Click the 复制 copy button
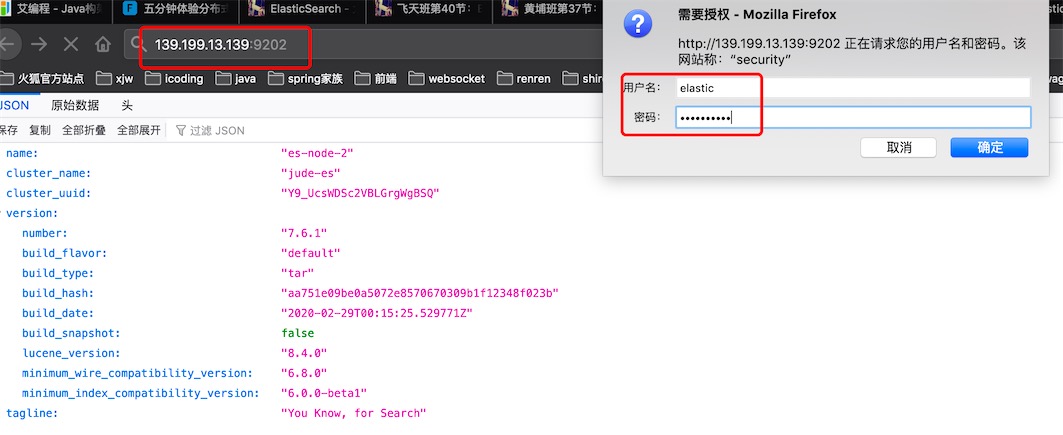Viewport: 1063px width, 435px height. [40, 130]
